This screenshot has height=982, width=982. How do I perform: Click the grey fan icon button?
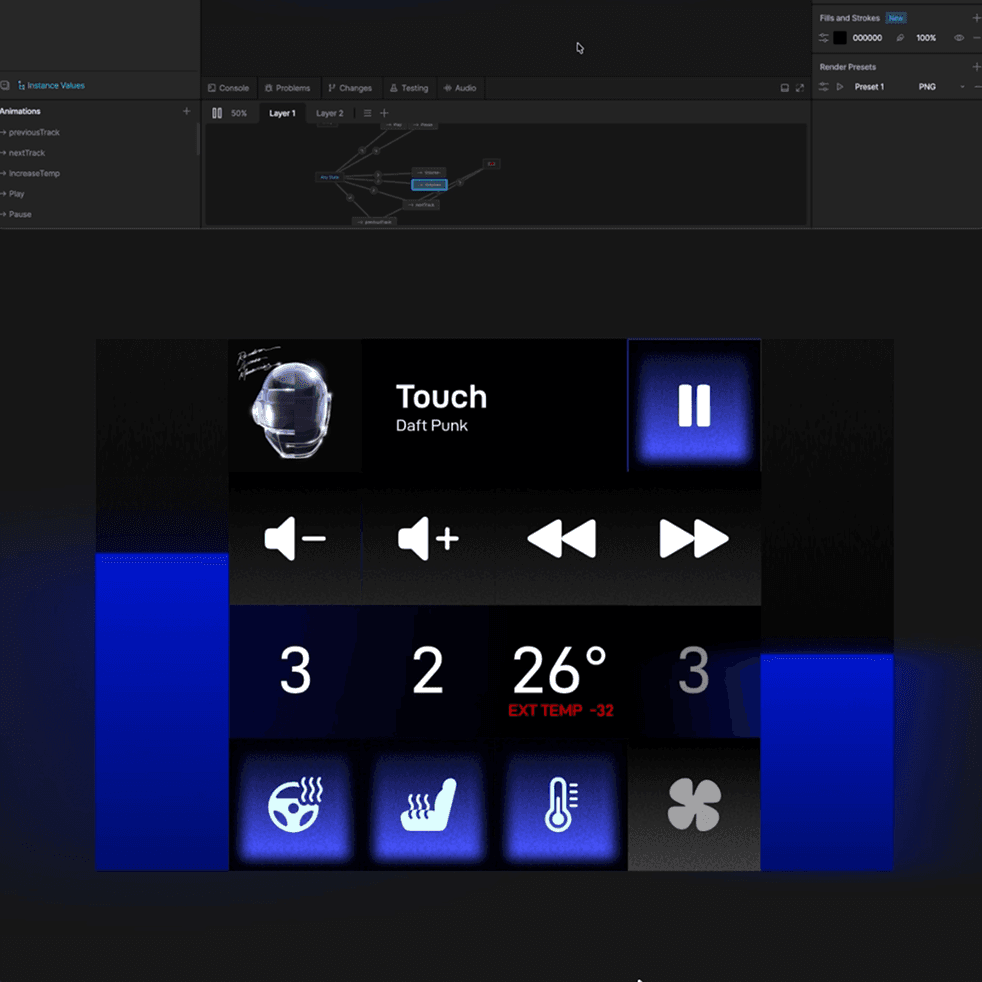click(694, 805)
